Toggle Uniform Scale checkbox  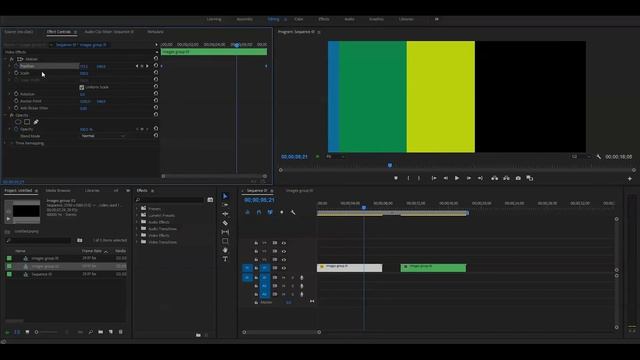[x=82, y=87]
